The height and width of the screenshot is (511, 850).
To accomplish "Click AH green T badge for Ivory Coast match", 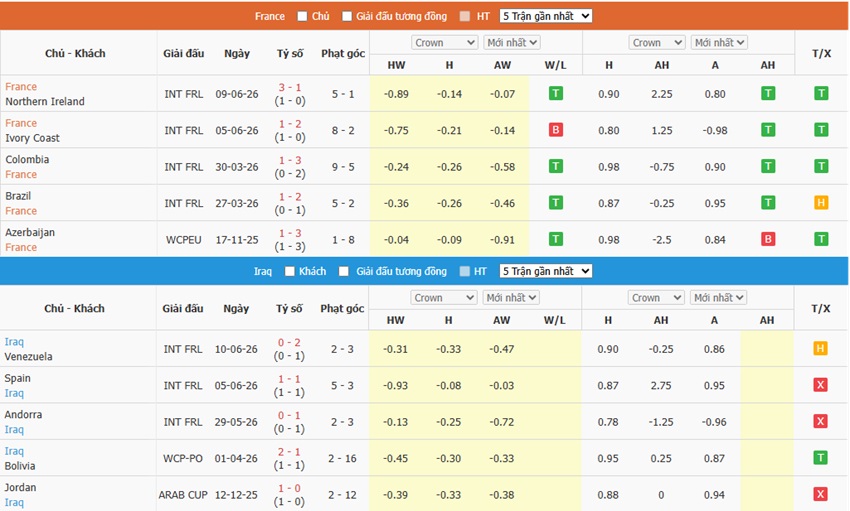I will click(768, 130).
